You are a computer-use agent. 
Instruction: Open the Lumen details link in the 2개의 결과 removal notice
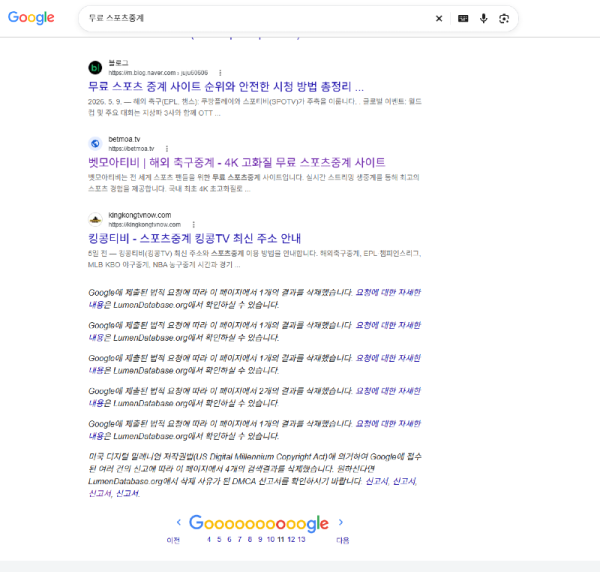pyautogui.click(x=388, y=391)
